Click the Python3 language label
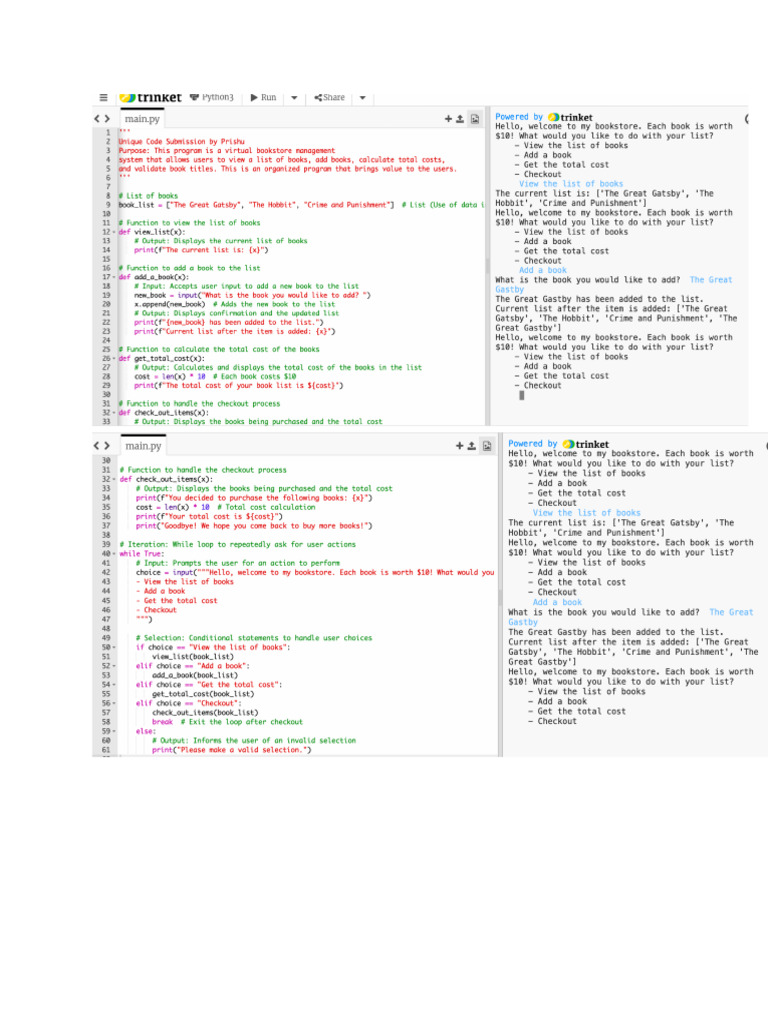 (212, 97)
